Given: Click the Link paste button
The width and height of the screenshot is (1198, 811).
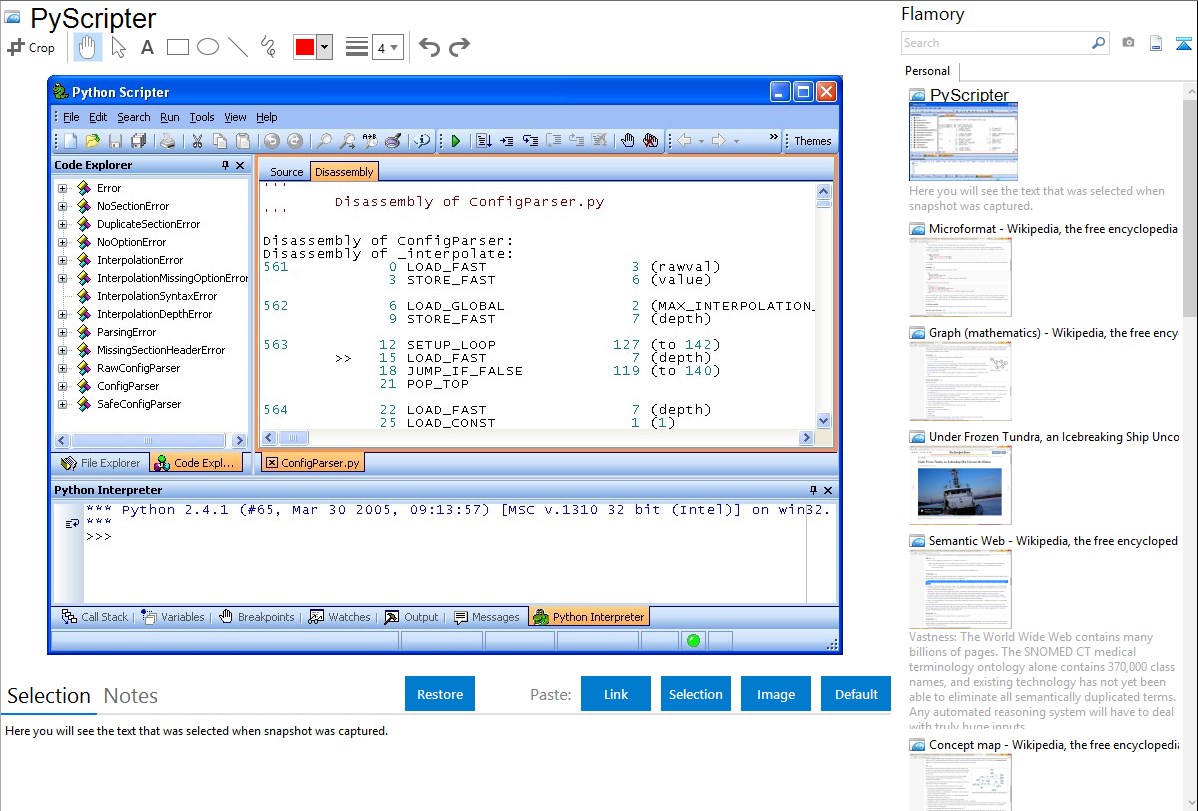Looking at the screenshot, I should tap(616, 694).
